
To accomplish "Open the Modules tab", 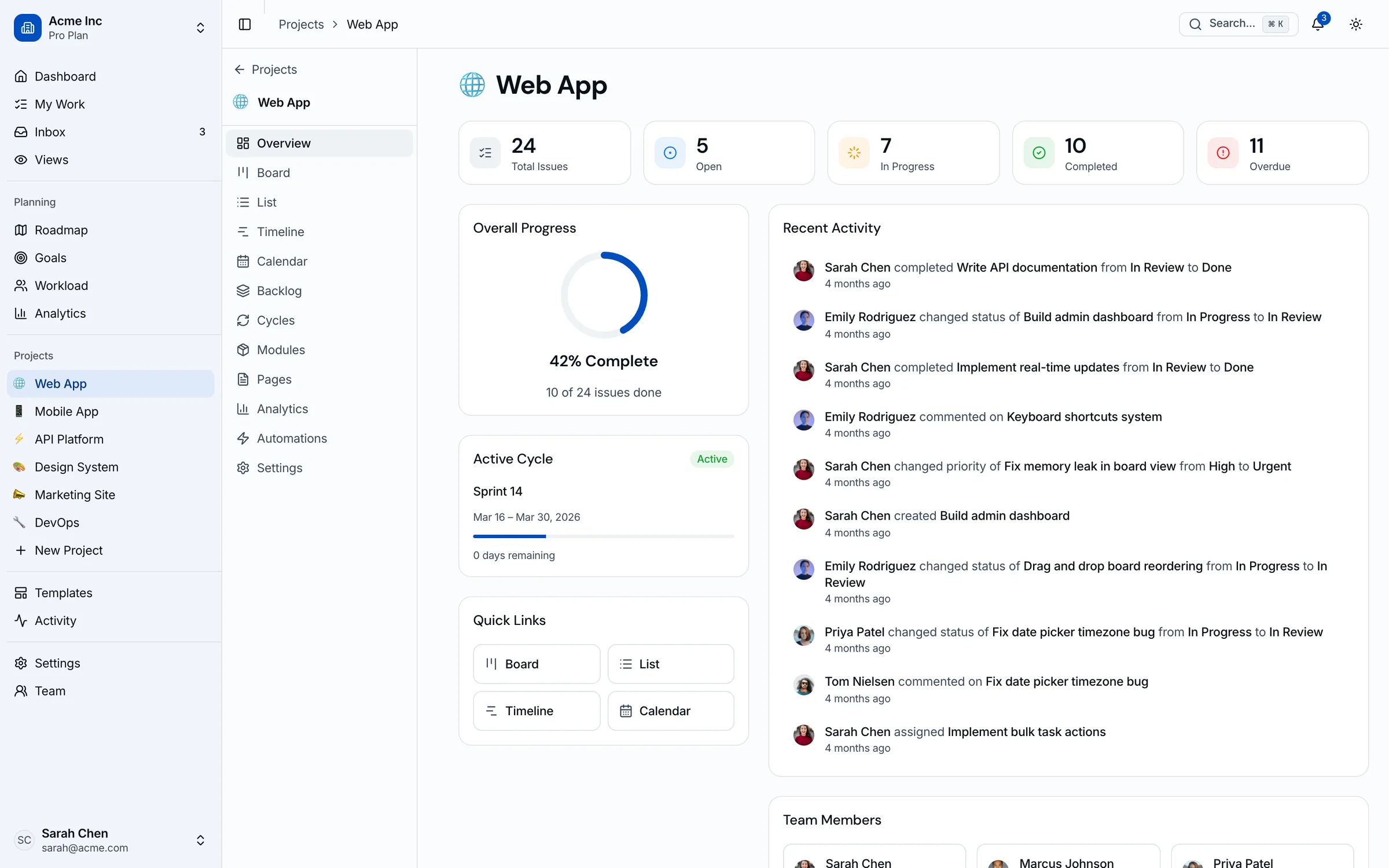I will 319,350.
